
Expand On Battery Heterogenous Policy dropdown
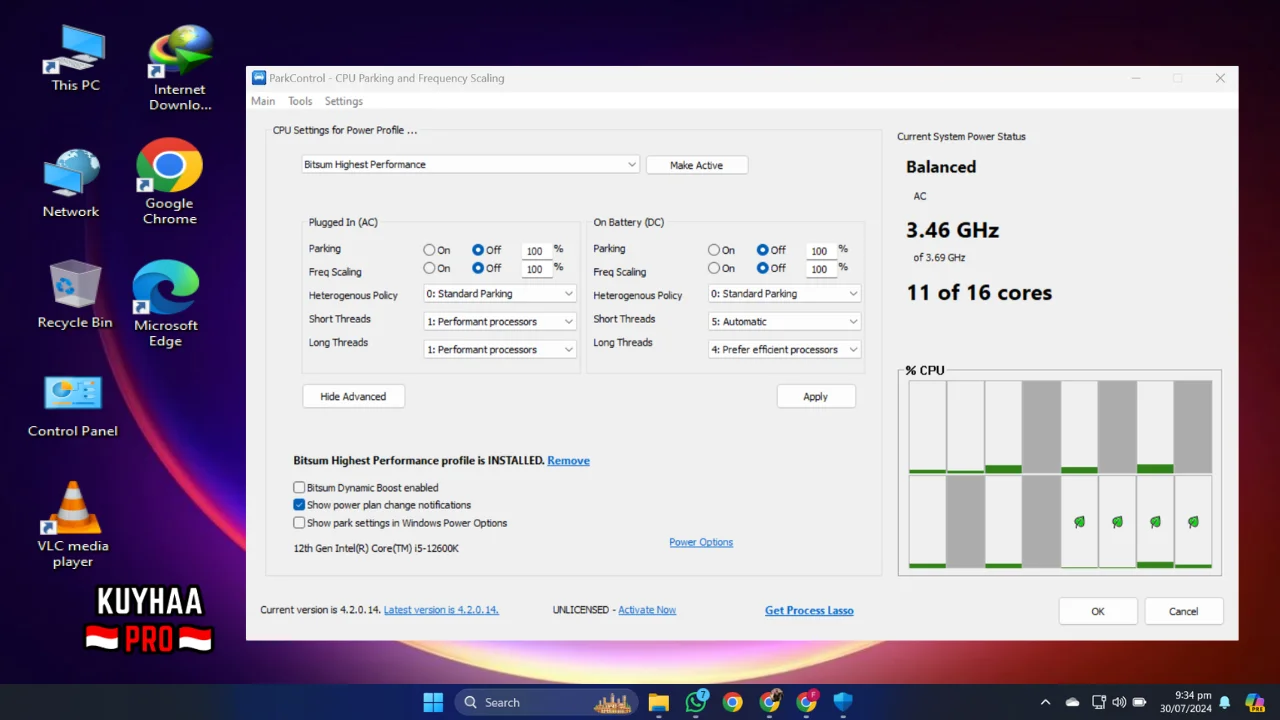pyautogui.click(x=785, y=294)
